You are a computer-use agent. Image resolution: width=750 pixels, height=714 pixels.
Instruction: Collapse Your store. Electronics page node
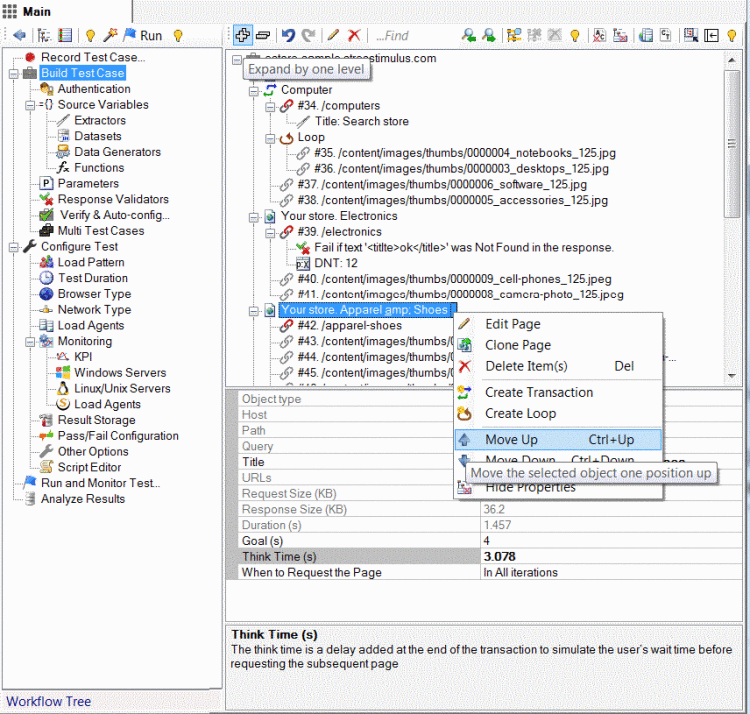tap(254, 217)
